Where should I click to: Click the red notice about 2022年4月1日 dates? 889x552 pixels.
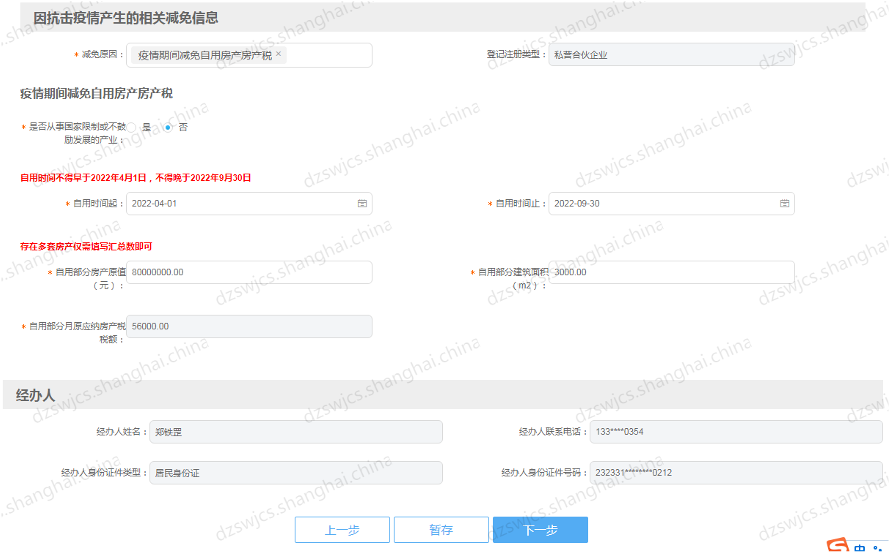click(x=136, y=178)
